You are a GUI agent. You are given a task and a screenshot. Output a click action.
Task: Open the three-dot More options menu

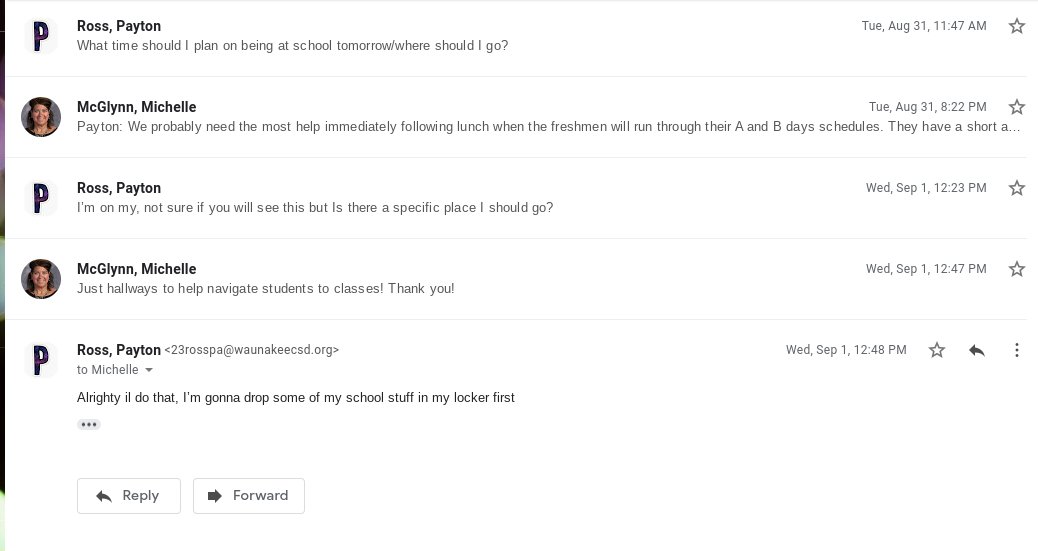tap(1017, 350)
